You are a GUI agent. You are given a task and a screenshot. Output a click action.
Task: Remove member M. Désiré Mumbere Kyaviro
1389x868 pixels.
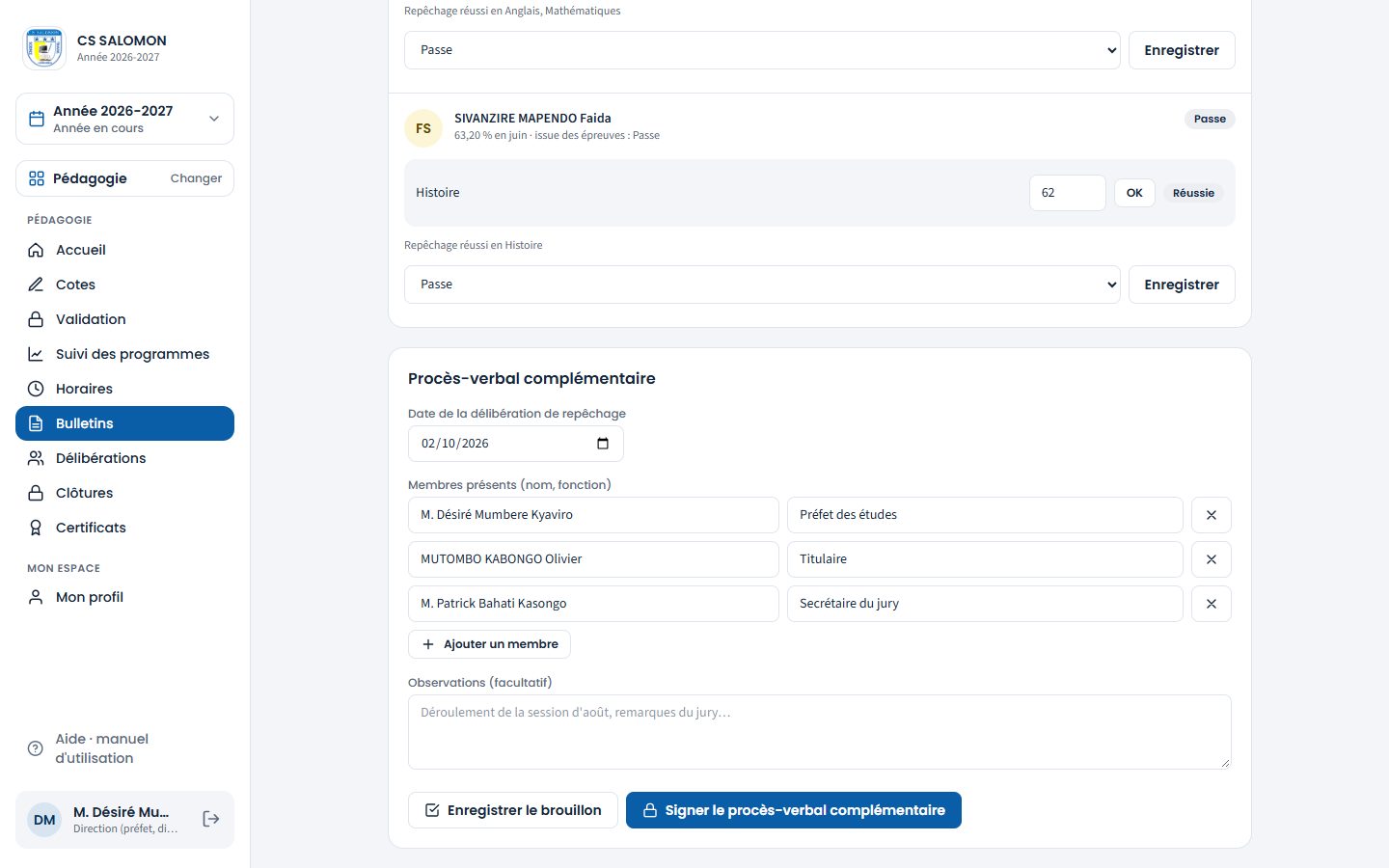tap(1212, 515)
